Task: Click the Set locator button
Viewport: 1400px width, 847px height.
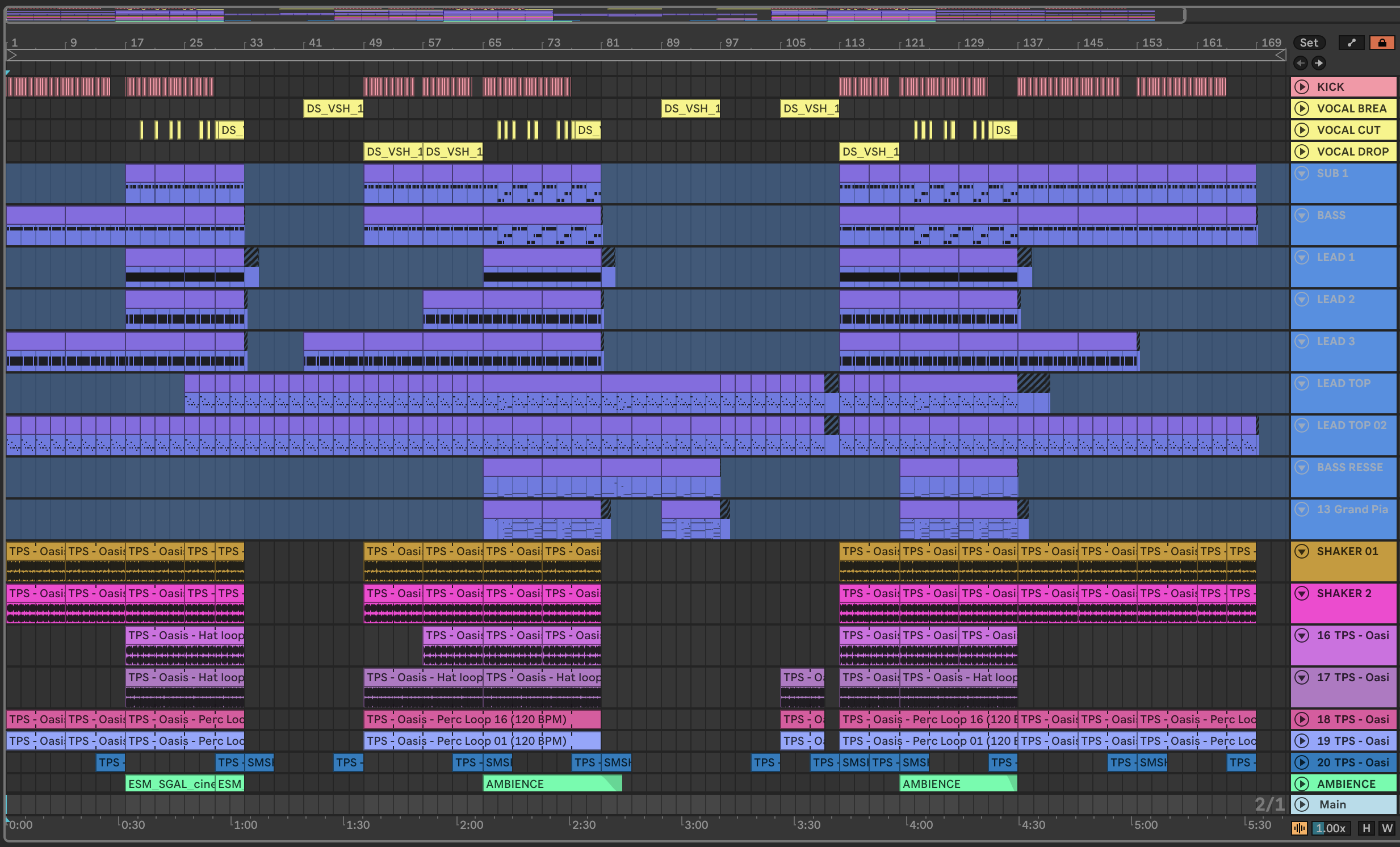Action: [1309, 43]
